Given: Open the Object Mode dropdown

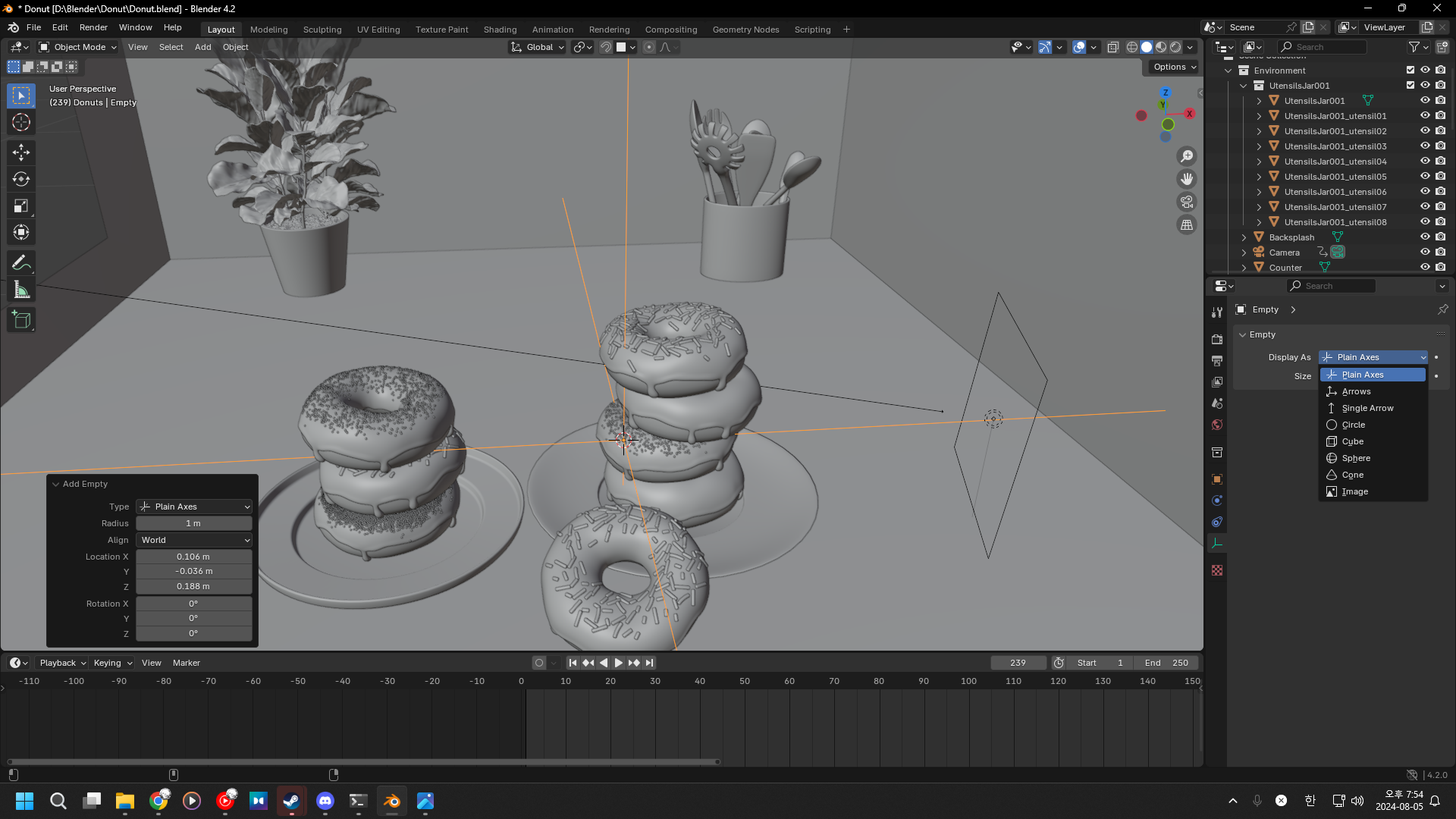Looking at the screenshot, I should tap(78, 47).
